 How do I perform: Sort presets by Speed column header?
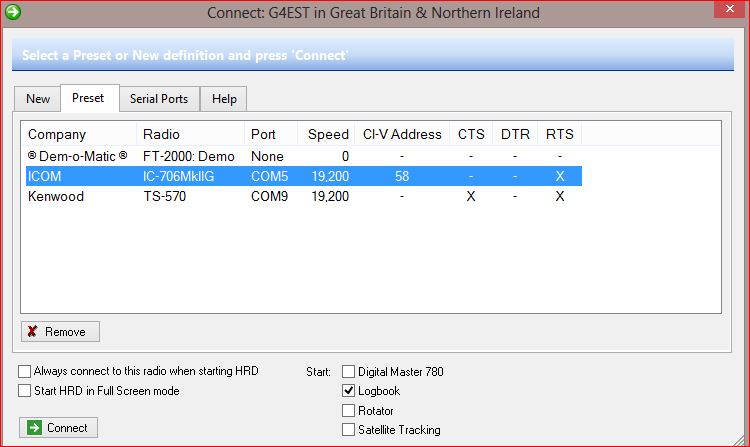click(327, 134)
